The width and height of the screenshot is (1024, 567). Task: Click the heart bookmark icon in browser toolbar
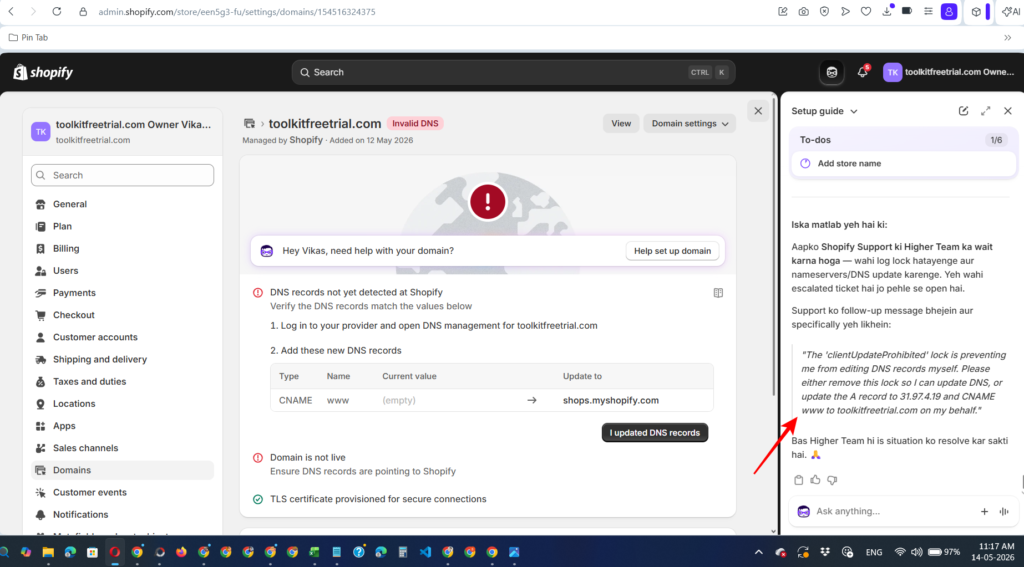866,12
